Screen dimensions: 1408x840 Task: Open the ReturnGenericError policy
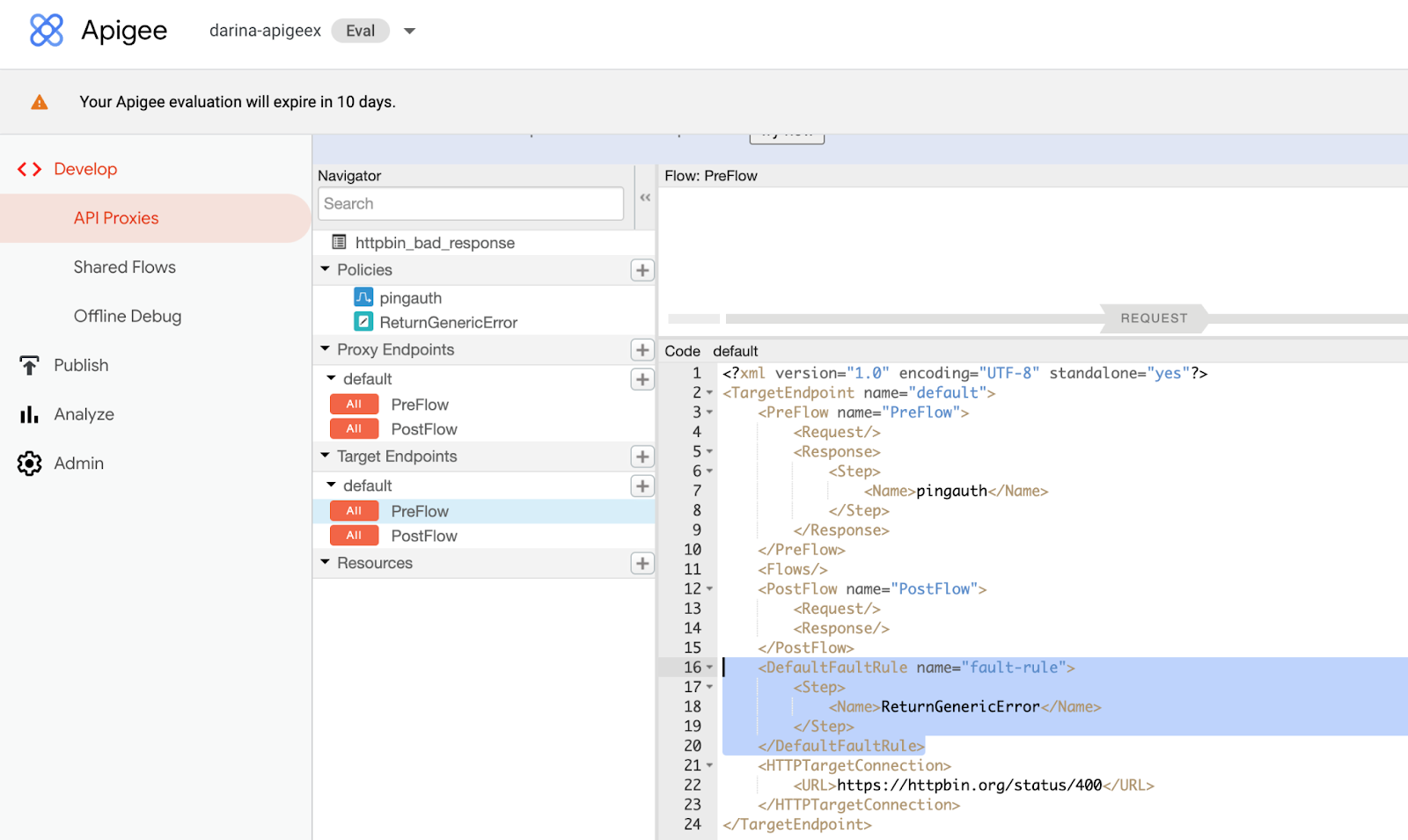pyautogui.click(x=449, y=322)
